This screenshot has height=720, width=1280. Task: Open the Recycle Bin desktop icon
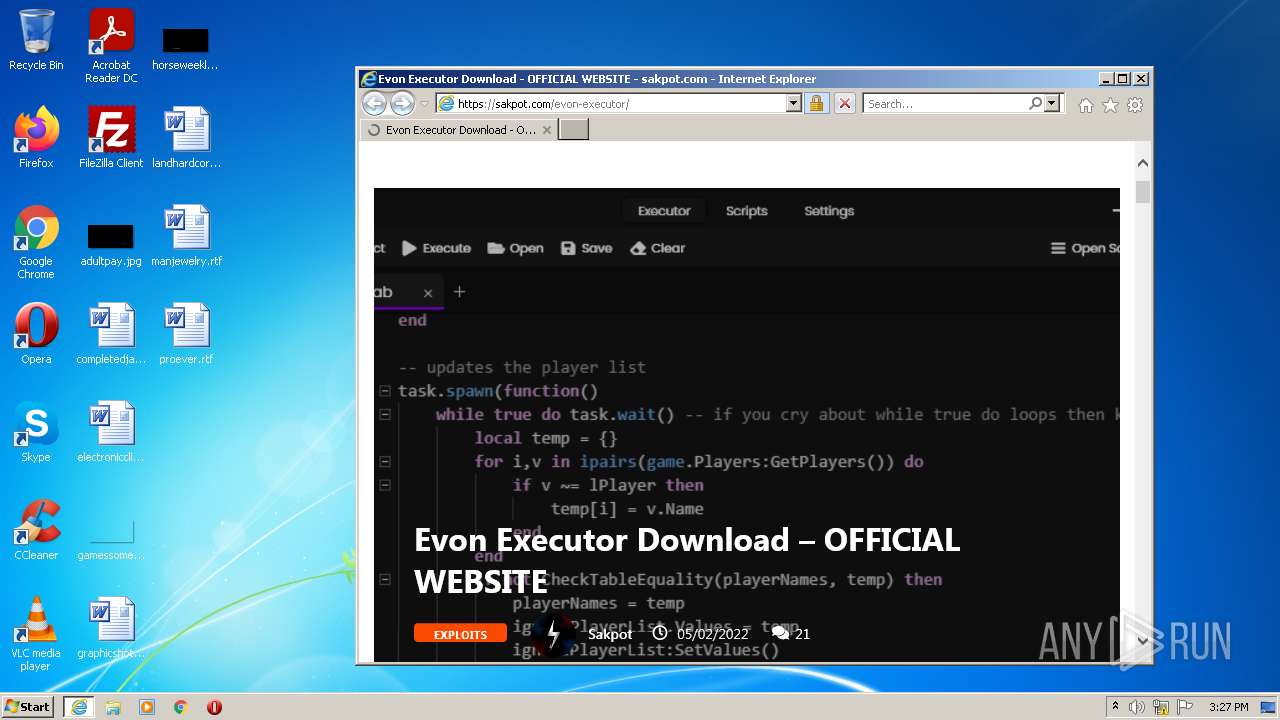tap(36, 40)
